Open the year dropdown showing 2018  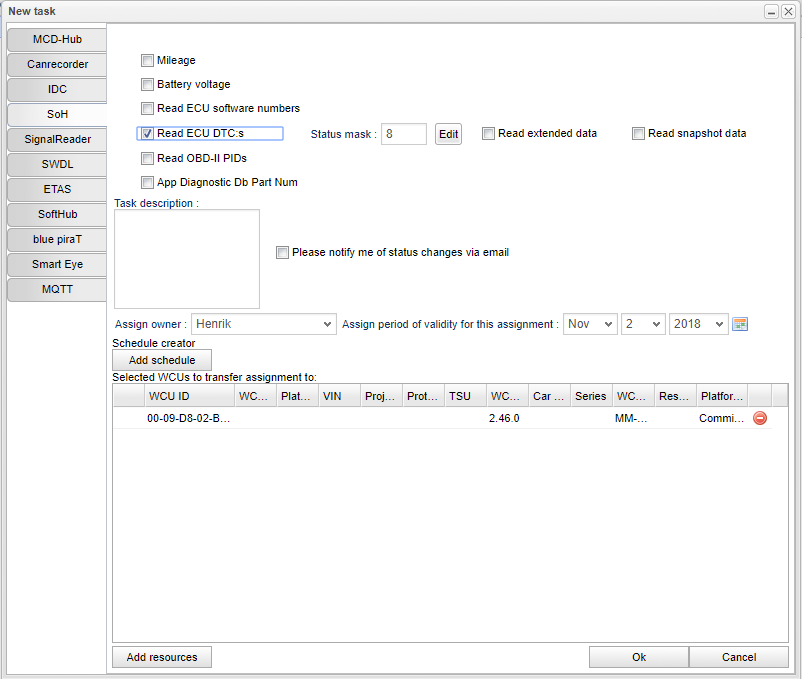tap(698, 324)
